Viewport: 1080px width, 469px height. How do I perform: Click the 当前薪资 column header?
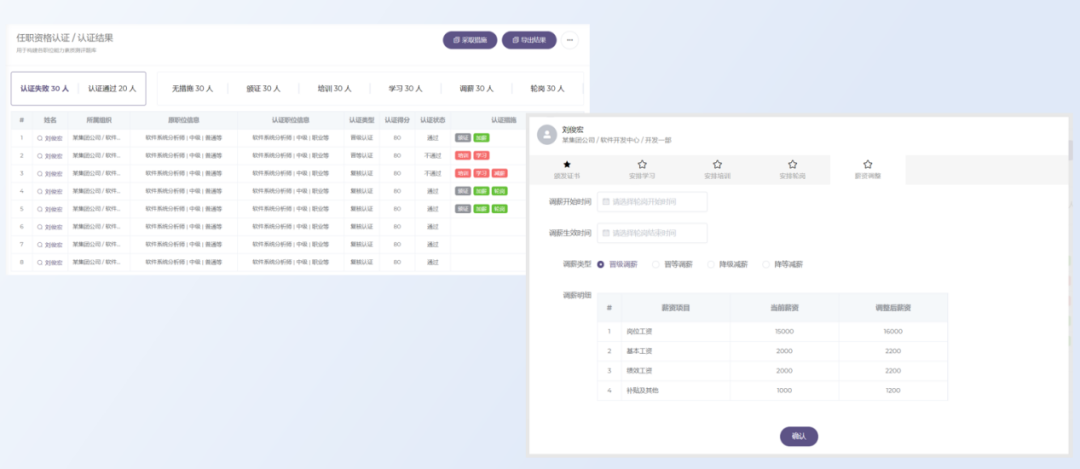(x=785, y=308)
